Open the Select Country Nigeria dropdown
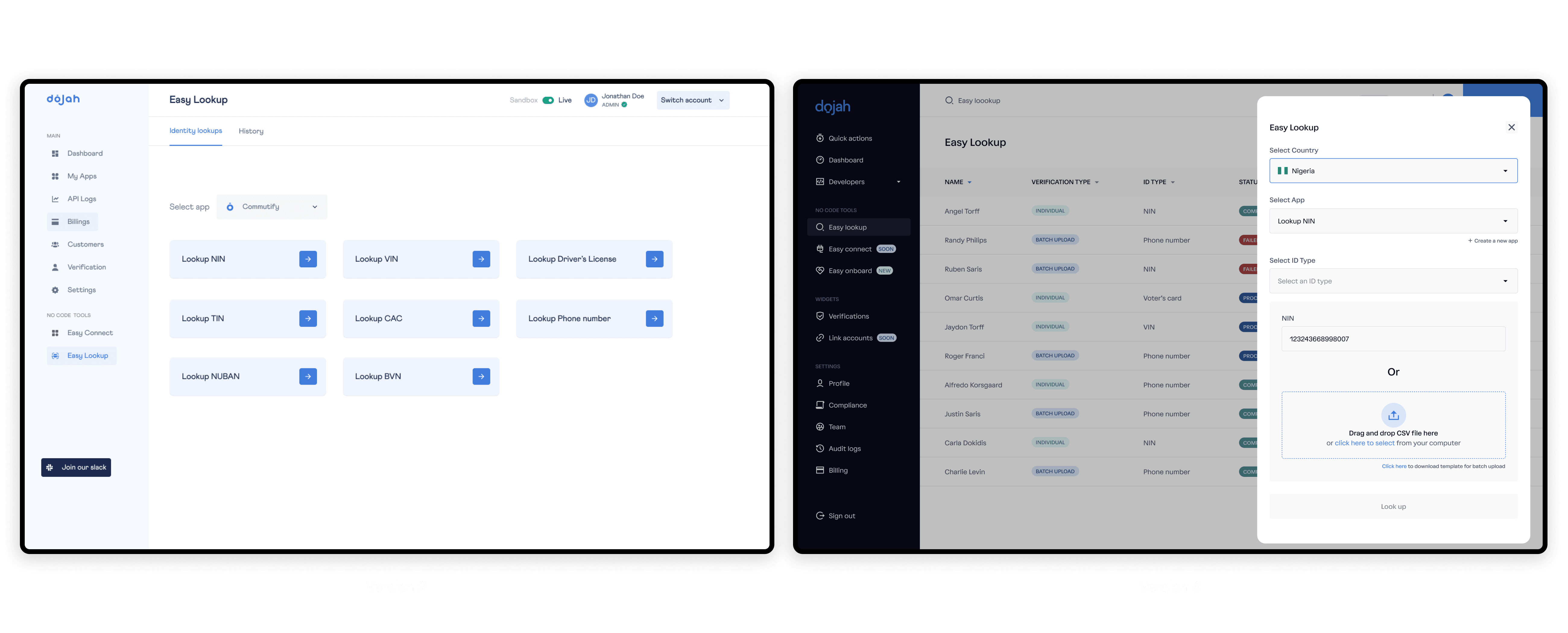This screenshot has height=633, width=1568. coord(1393,171)
